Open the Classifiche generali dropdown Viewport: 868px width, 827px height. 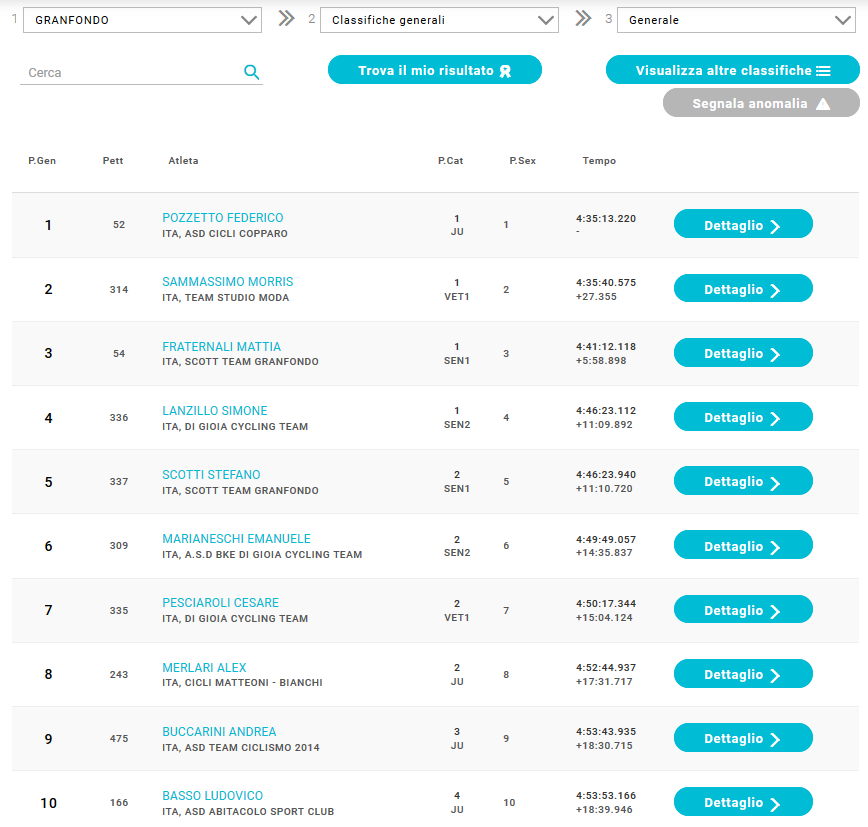439,20
